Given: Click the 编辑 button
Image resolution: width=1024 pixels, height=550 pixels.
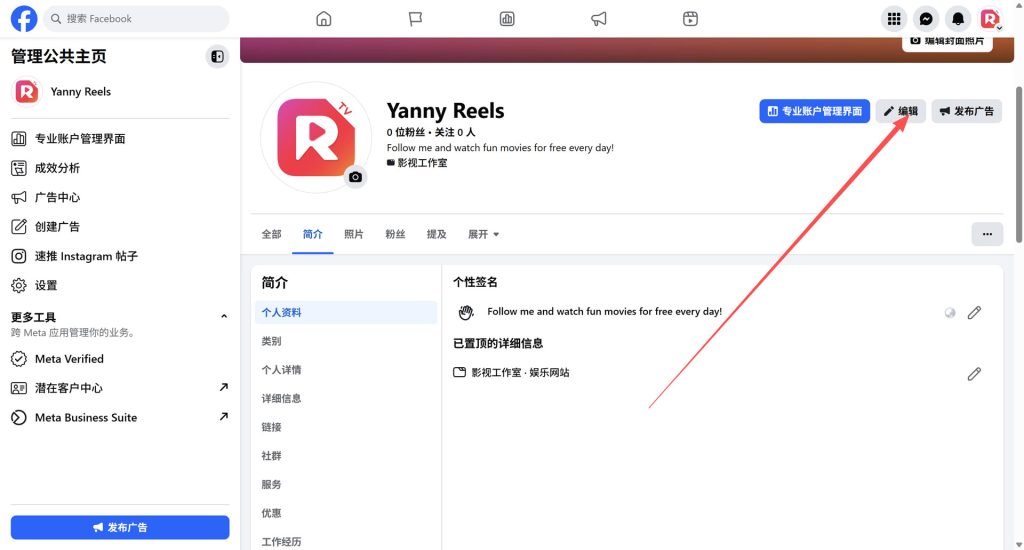Looking at the screenshot, I should point(900,111).
